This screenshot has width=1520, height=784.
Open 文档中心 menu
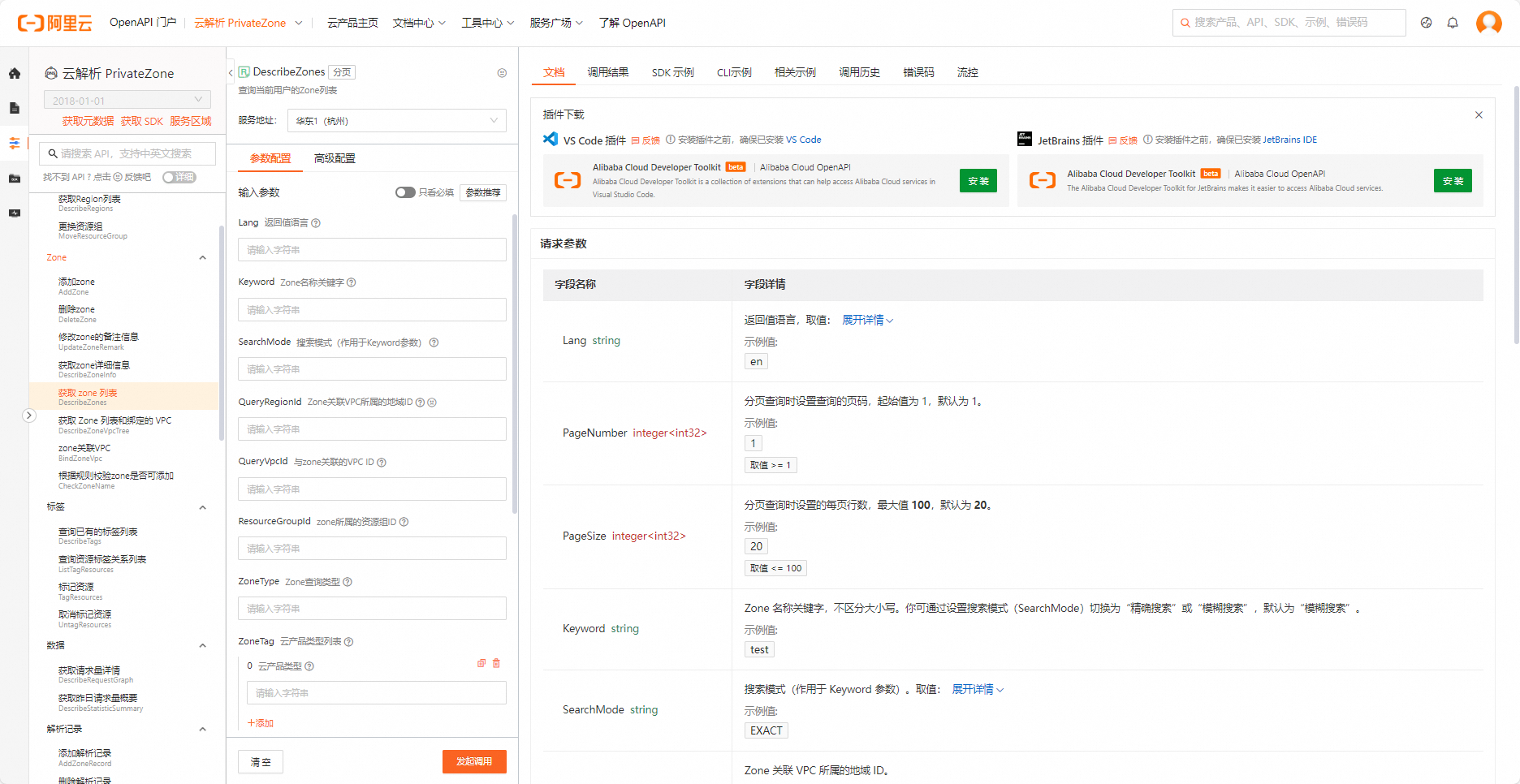419,23
